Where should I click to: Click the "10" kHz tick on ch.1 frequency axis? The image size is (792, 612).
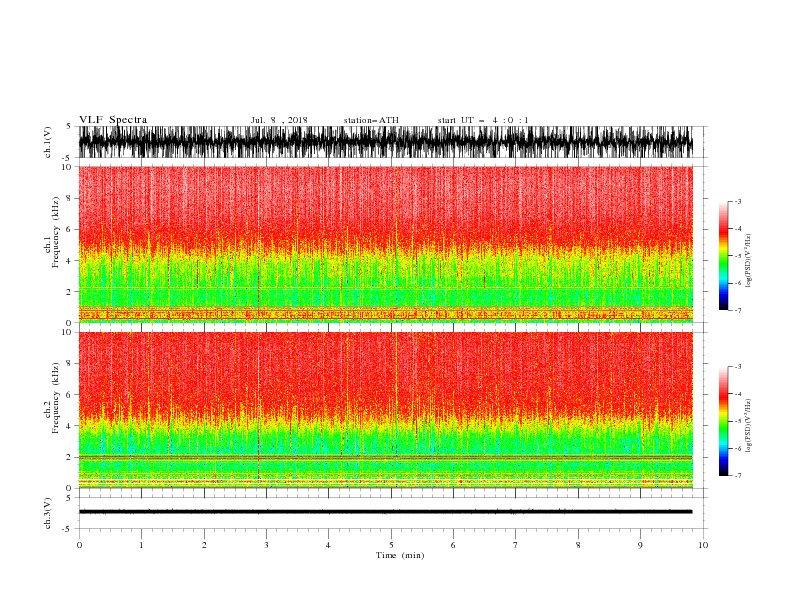tap(67, 167)
